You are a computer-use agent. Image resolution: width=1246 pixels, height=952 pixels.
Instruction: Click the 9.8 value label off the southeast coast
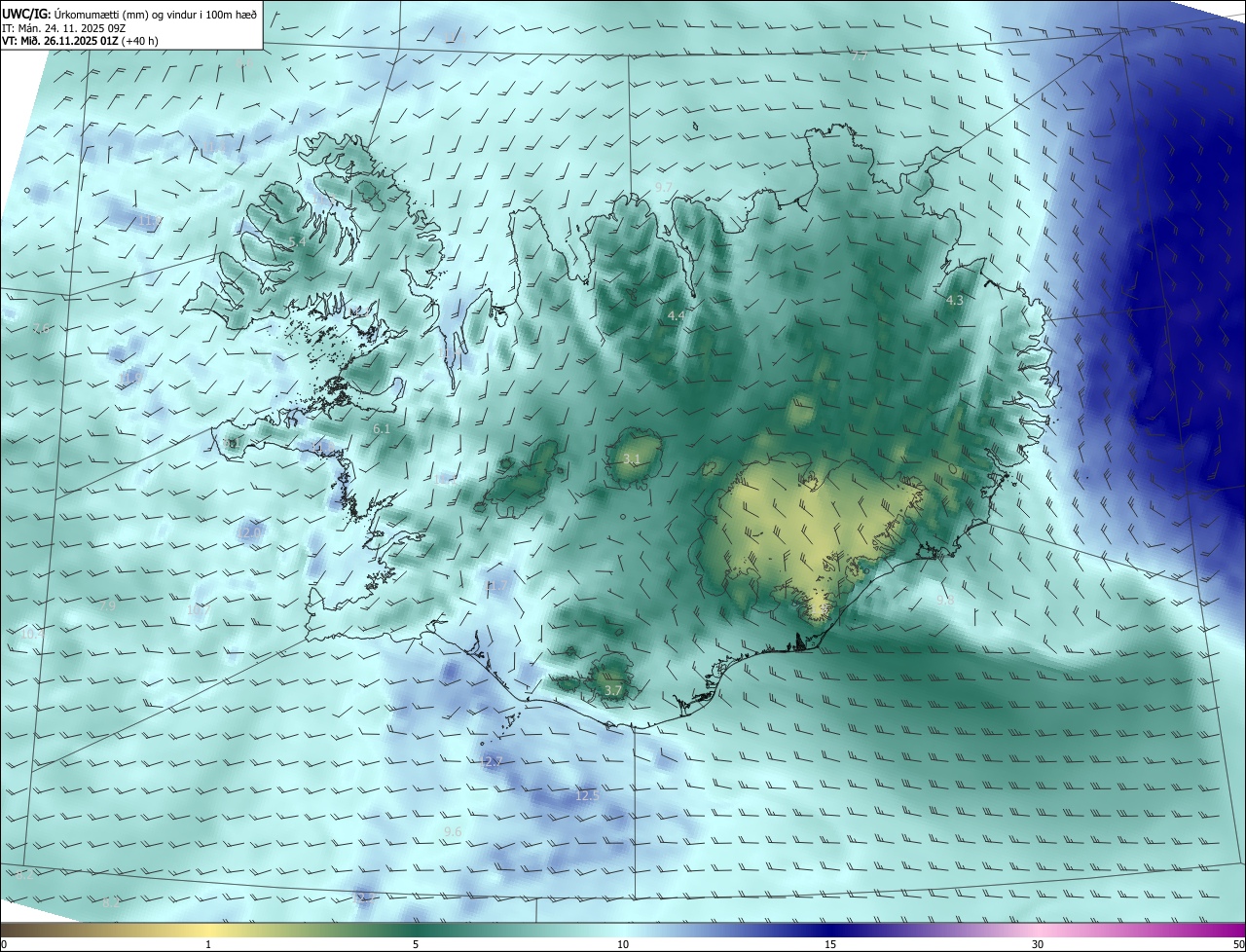pyautogui.click(x=945, y=601)
